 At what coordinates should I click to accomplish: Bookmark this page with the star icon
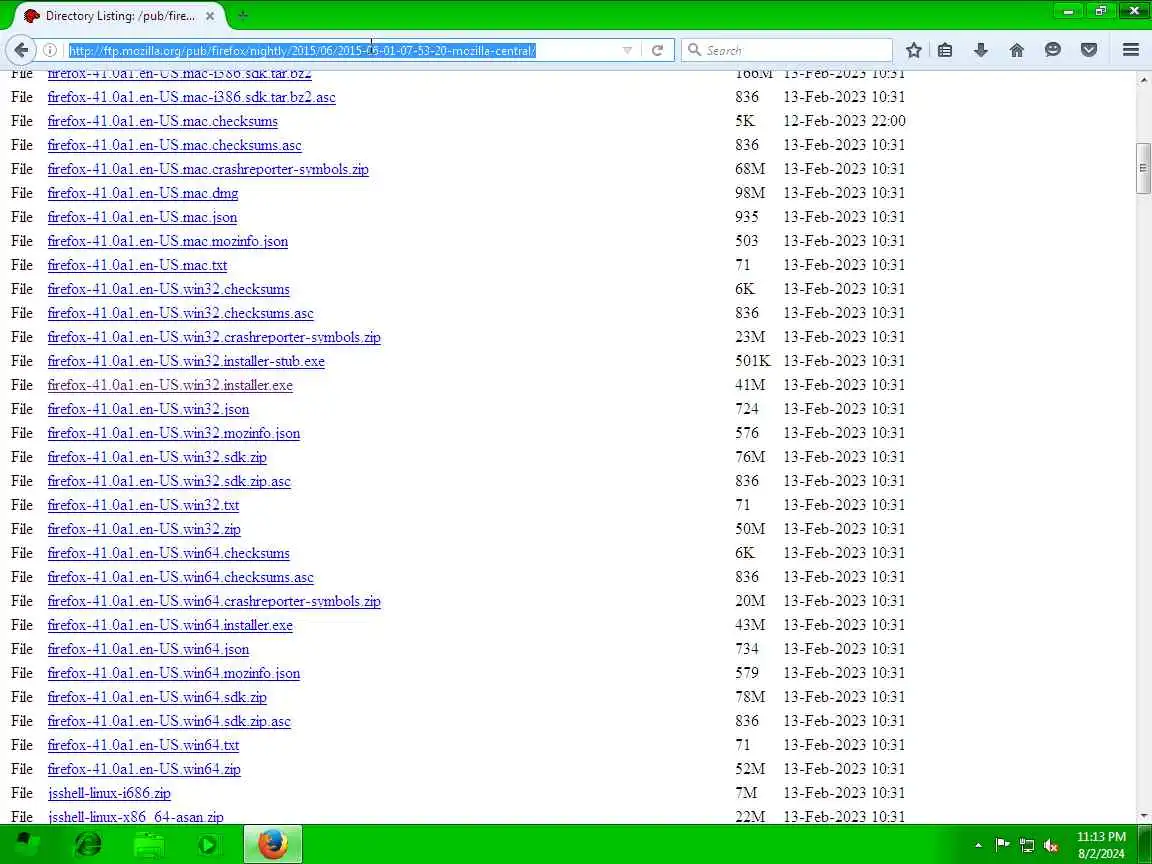[913, 50]
